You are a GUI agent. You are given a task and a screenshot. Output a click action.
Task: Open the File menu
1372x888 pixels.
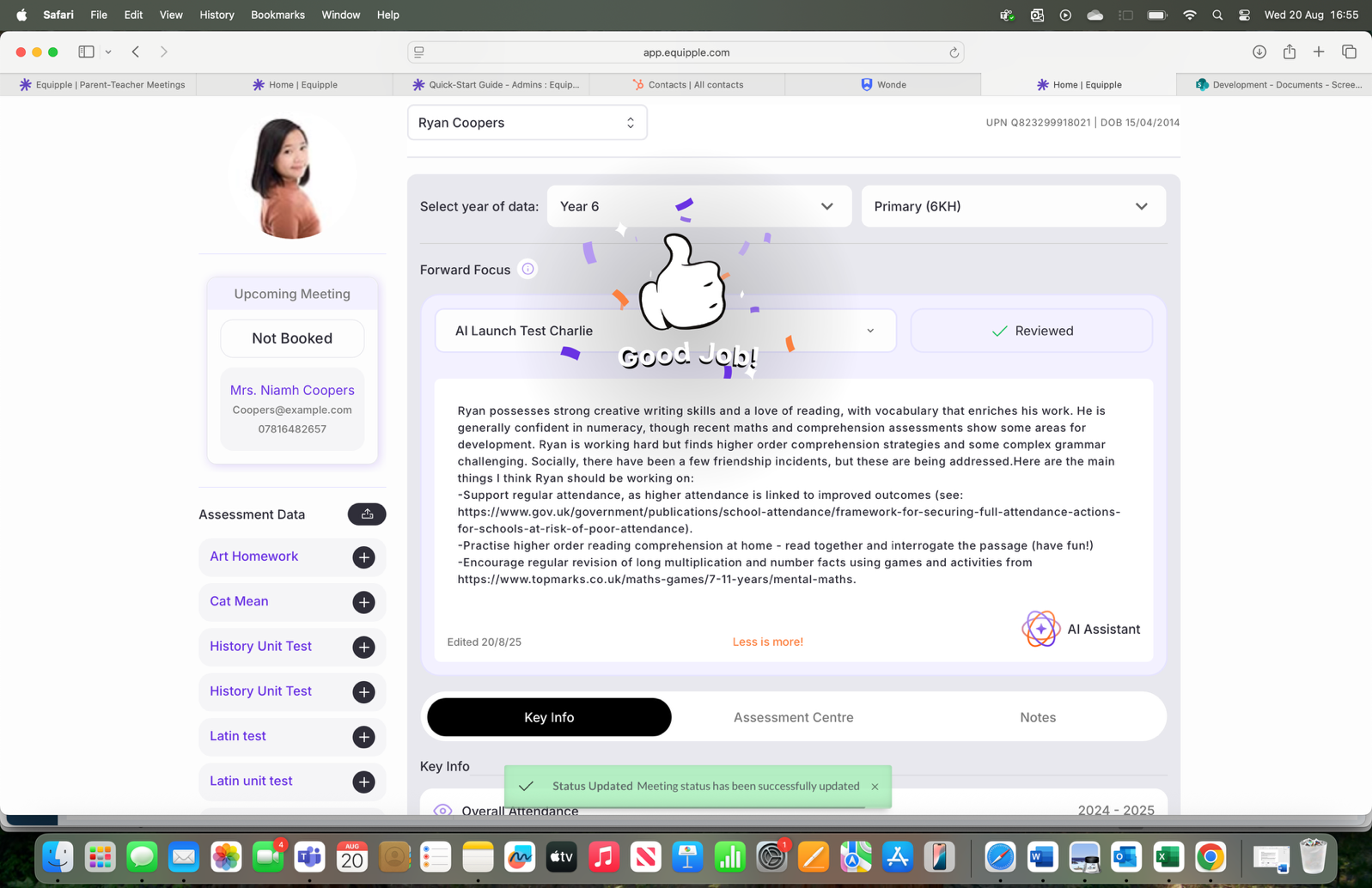(x=99, y=15)
